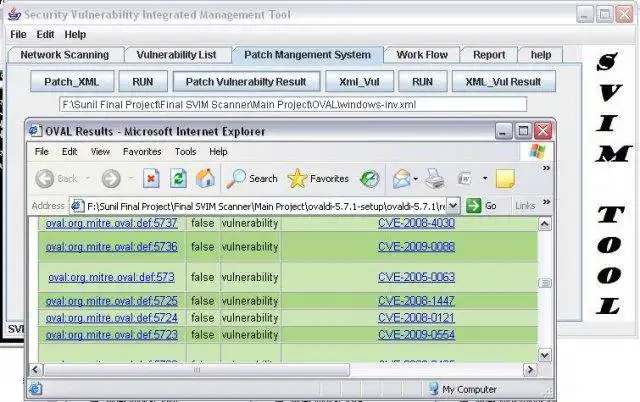Open link oval:org.mitre.oval:def:573
The height and width of the screenshot is (402, 640).
click(x=111, y=277)
